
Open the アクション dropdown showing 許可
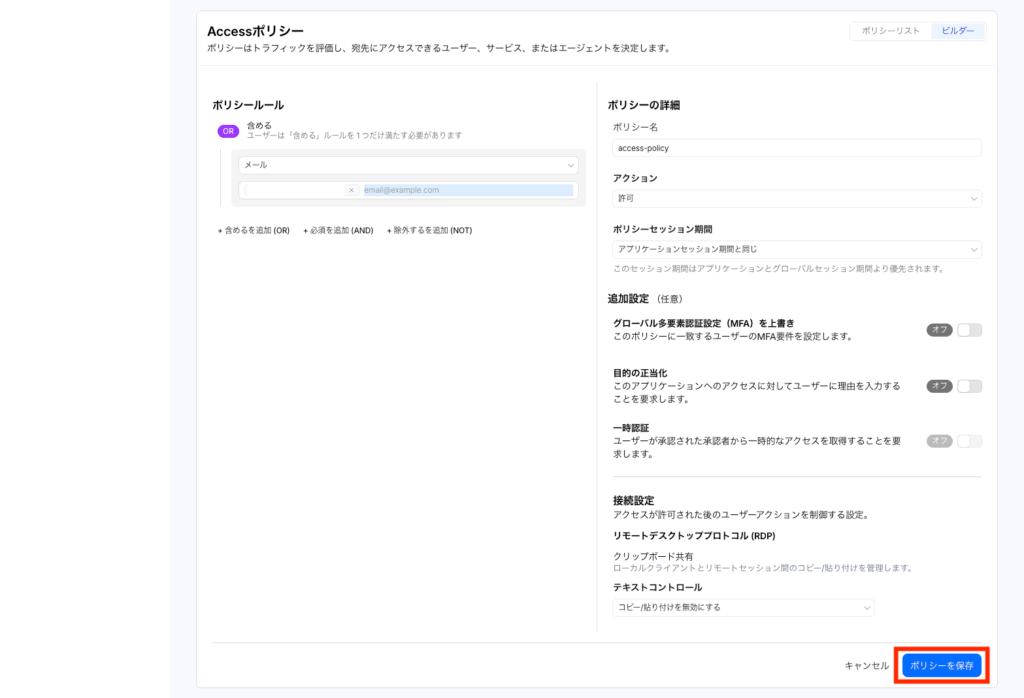796,198
